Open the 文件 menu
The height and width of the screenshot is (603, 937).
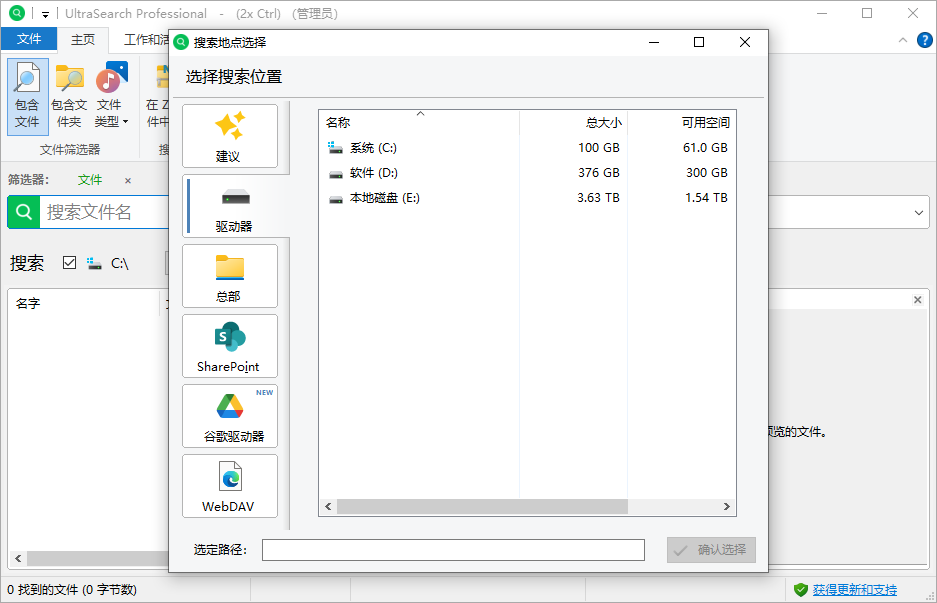coord(29,39)
